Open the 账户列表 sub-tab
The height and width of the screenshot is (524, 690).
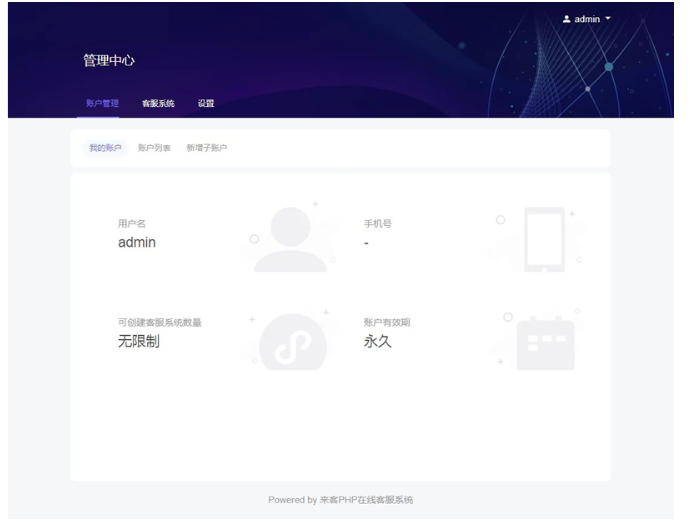pyautogui.click(x=154, y=148)
